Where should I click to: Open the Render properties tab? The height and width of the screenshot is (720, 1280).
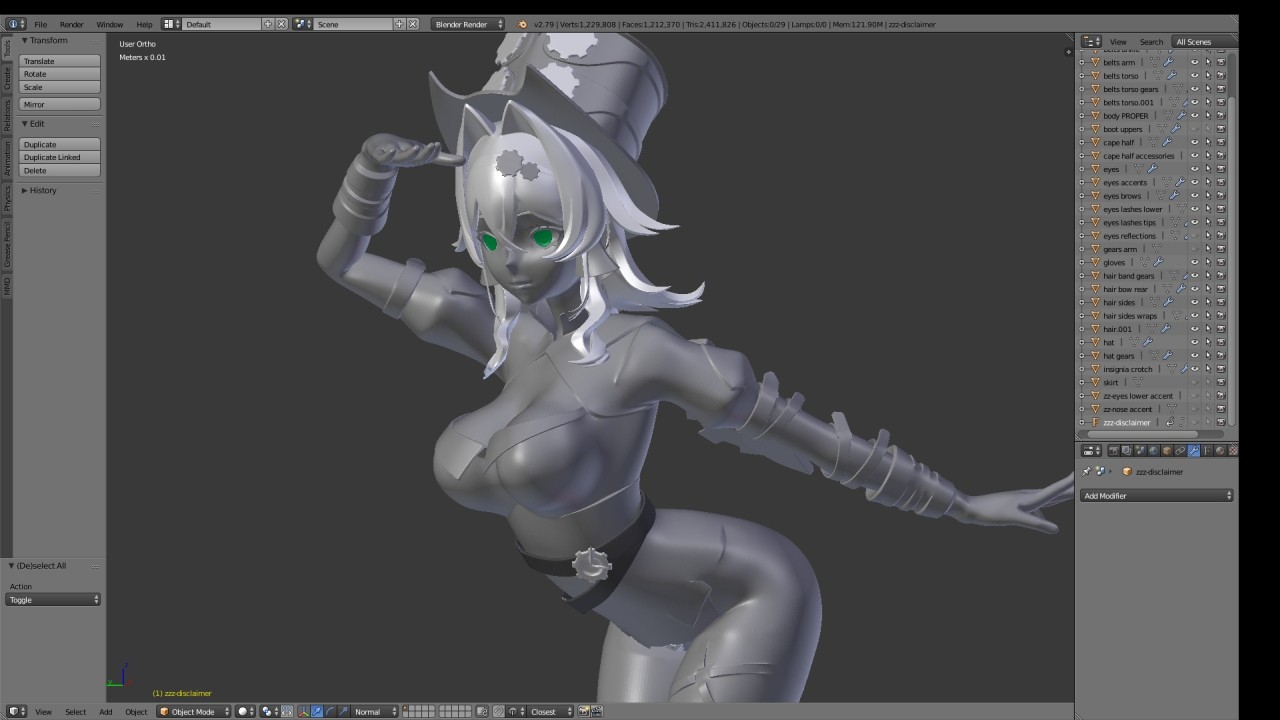coord(1113,451)
